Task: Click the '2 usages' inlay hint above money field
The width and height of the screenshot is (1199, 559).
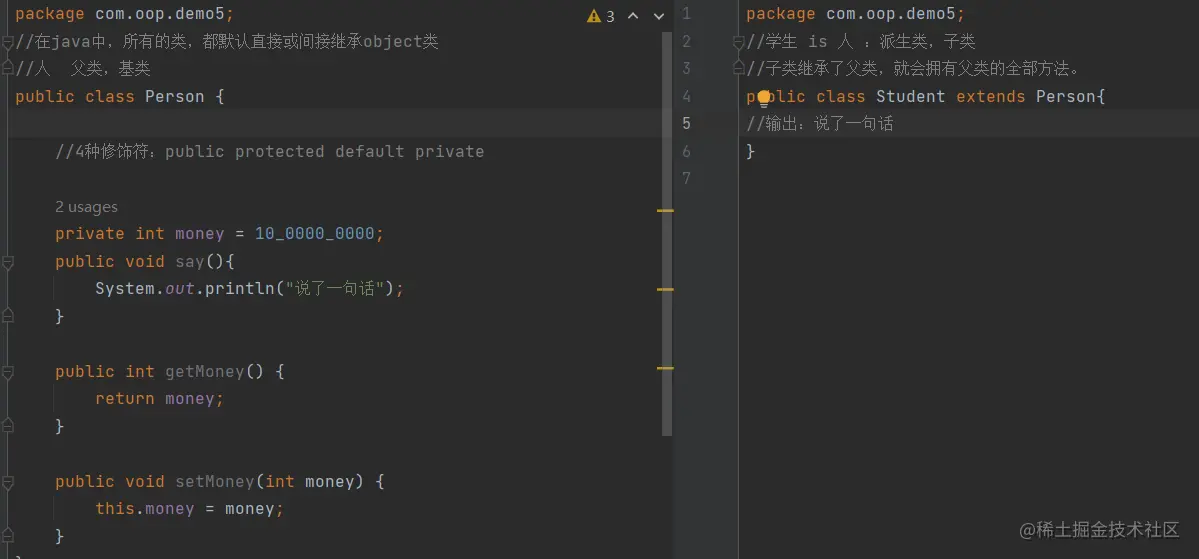Action: click(86, 206)
